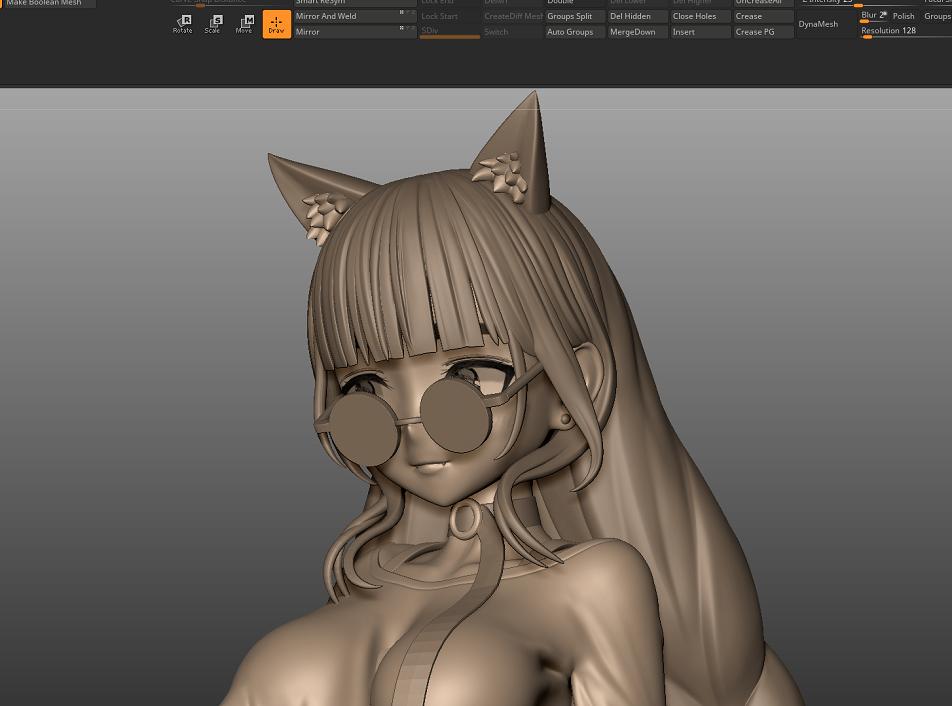
Task: Toggle the DynaMesh Polish option
Action: pyautogui.click(x=904, y=16)
